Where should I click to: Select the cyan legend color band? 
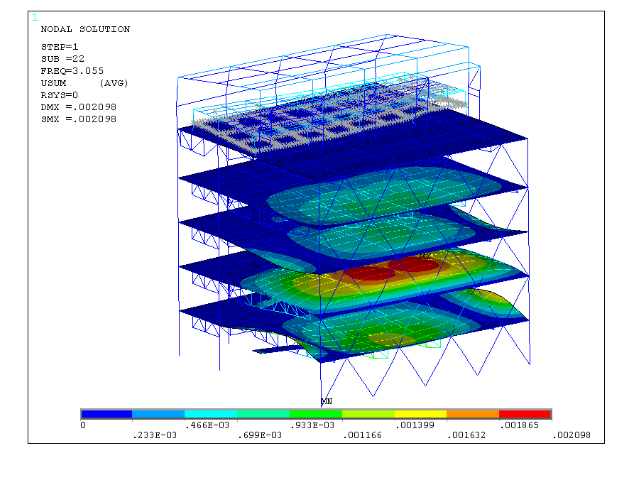[x=211, y=413]
